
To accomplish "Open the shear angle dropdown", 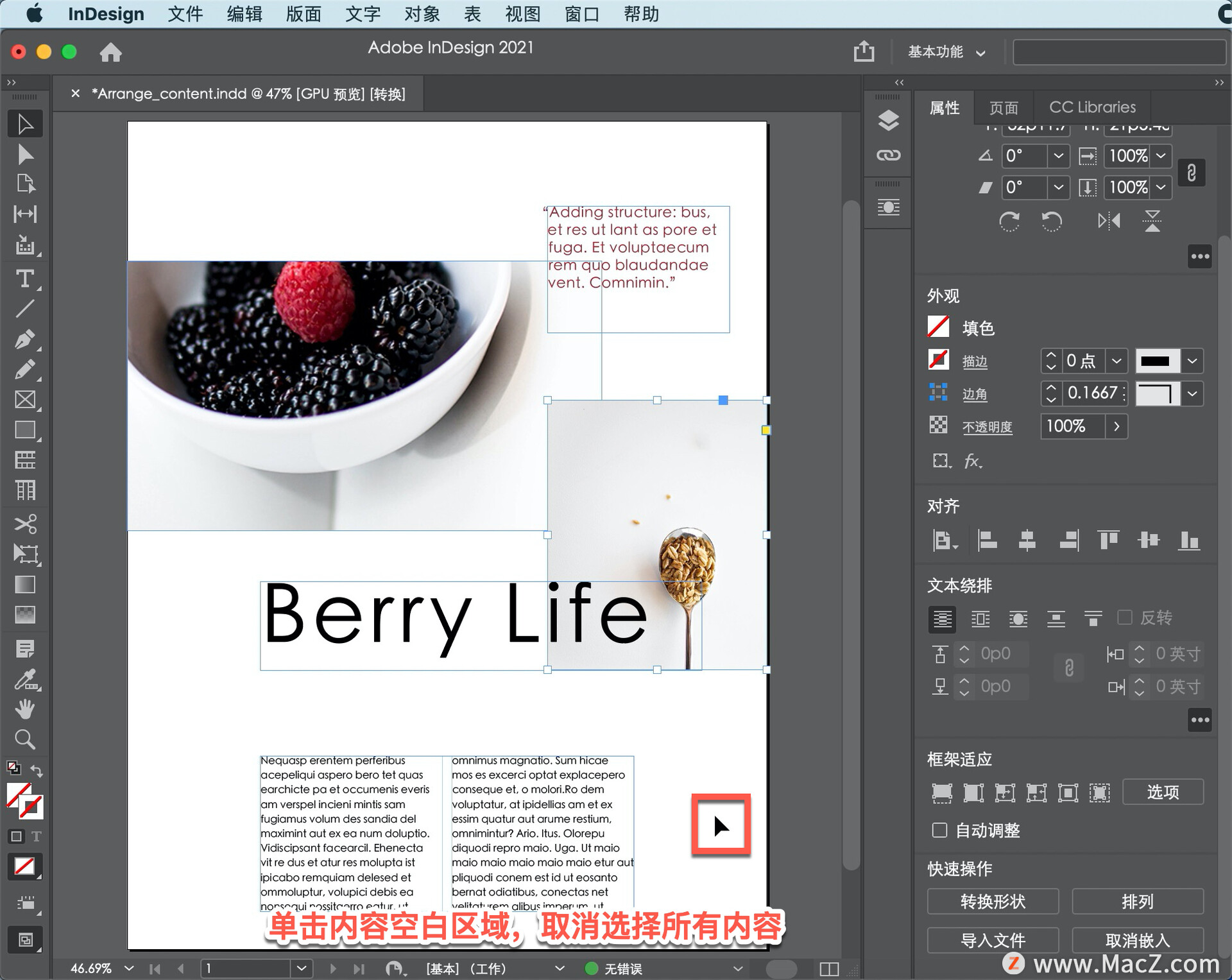I will (1058, 187).
